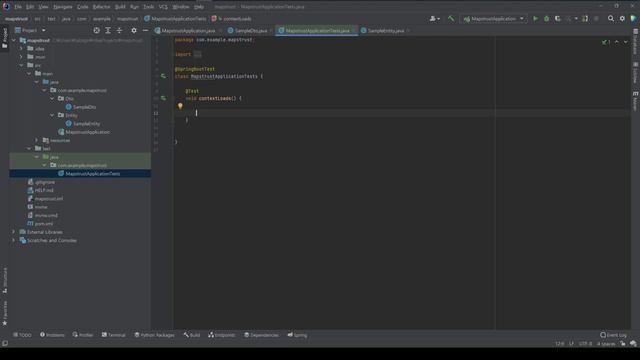Expand all icon in Project panel
Screen dimensions: 640x360
108,30
